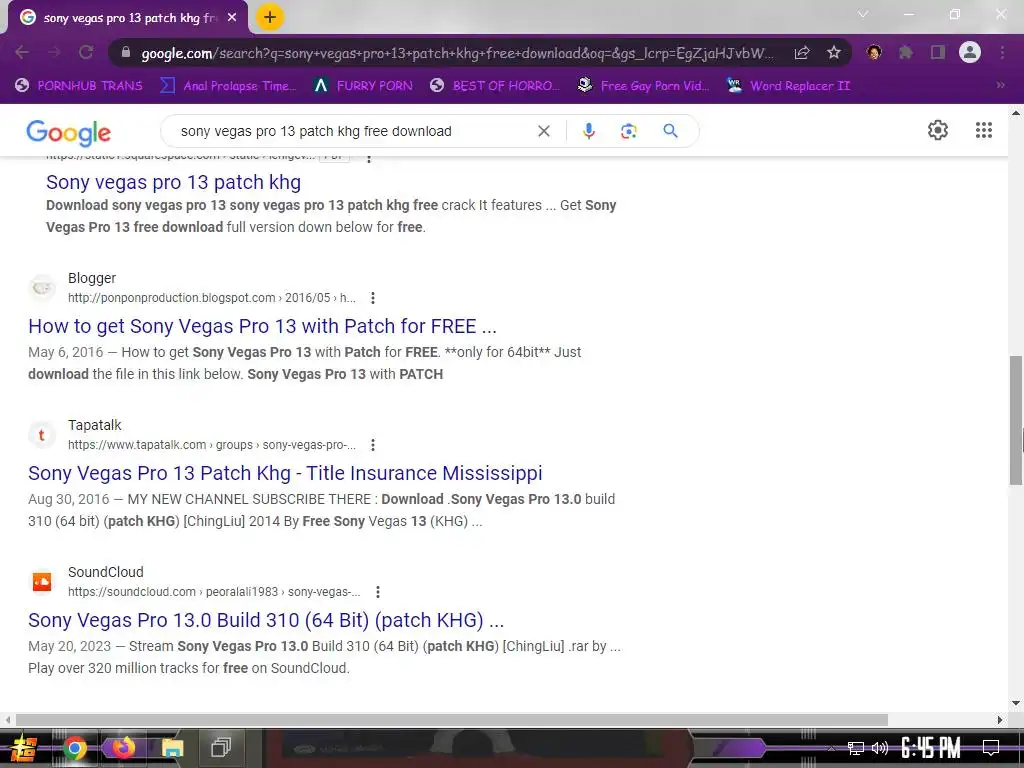1024x768 pixels.
Task: Click the SoundCloud site favicon
Action: click(42, 582)
